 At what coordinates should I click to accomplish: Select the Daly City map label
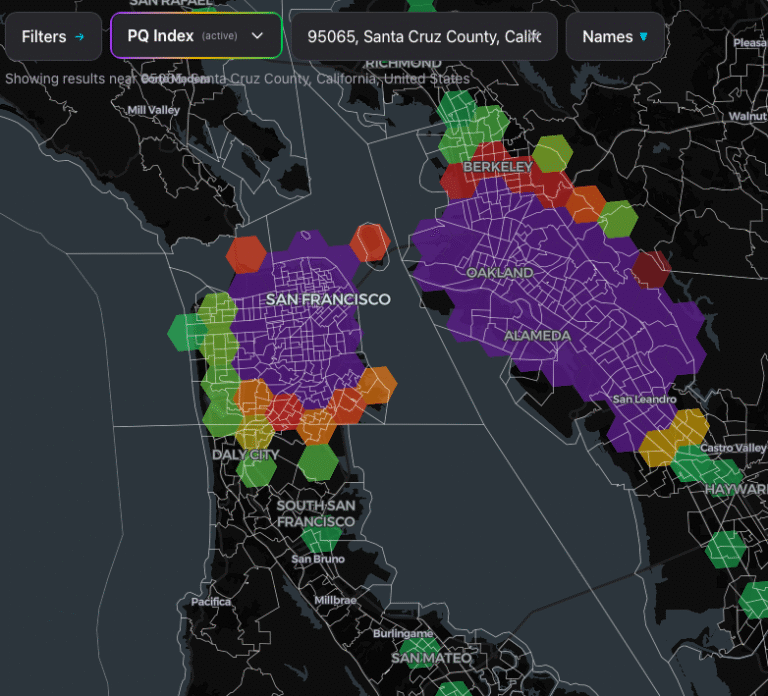pyautogui.click(x=246, y=455)
